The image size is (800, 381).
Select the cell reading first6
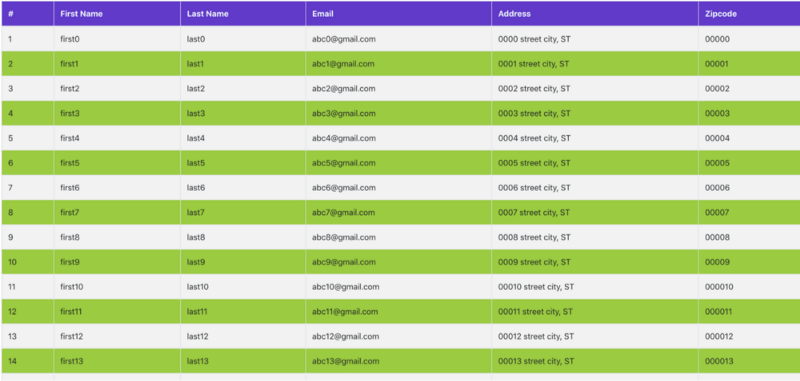pyautogui.click(x=117, y=188)
